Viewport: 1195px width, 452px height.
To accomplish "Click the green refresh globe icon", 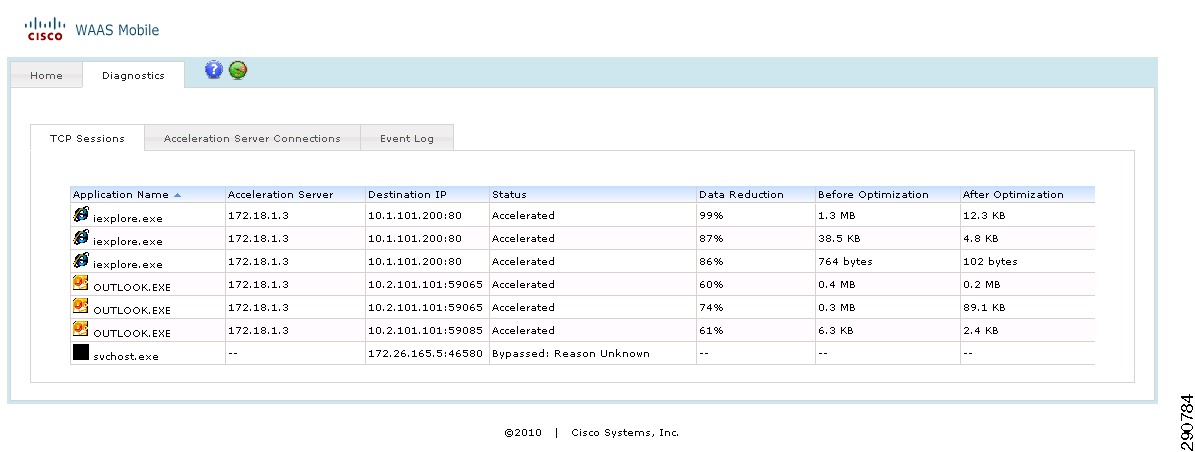I will click(238, 70).
